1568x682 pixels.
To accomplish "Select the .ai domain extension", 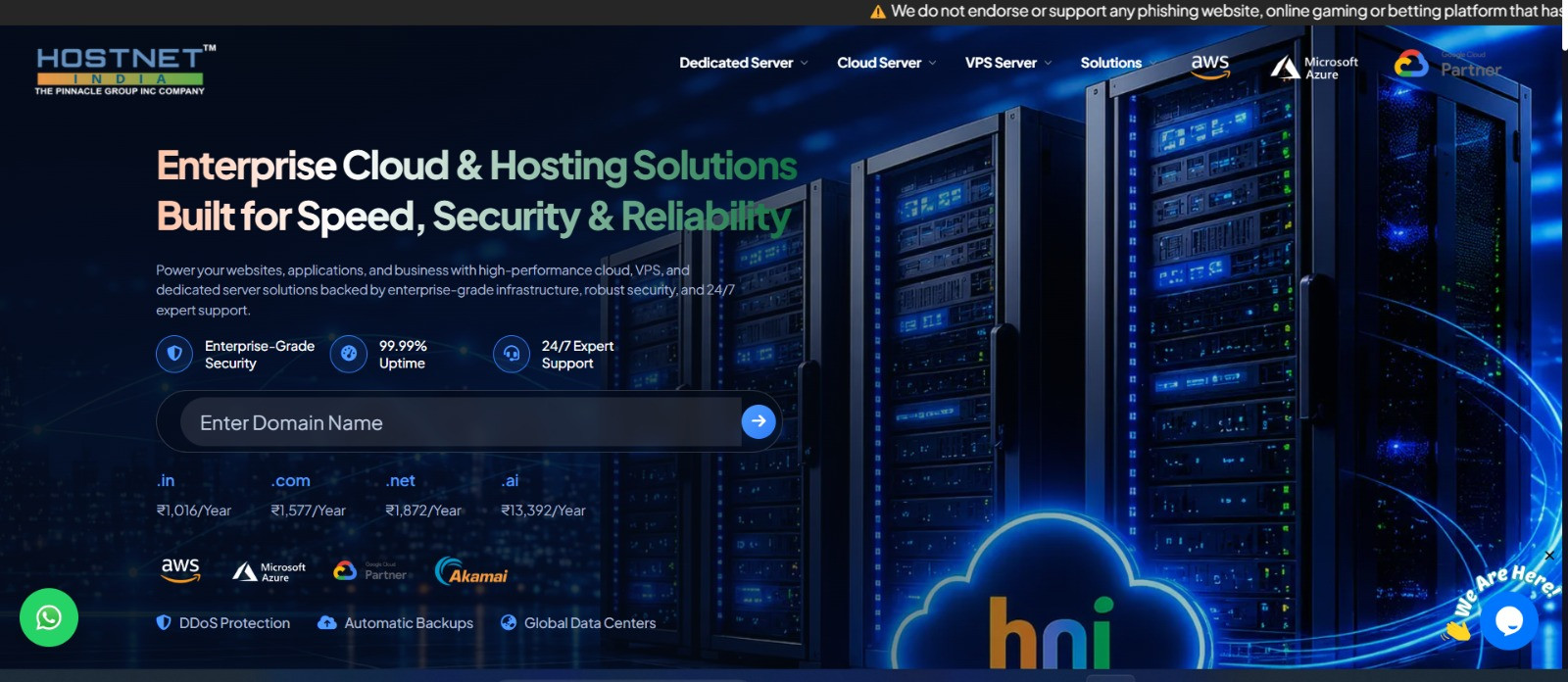I will 510,480.
